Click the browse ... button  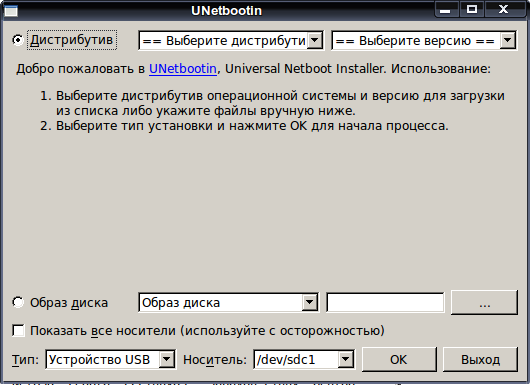coord(484,303)
